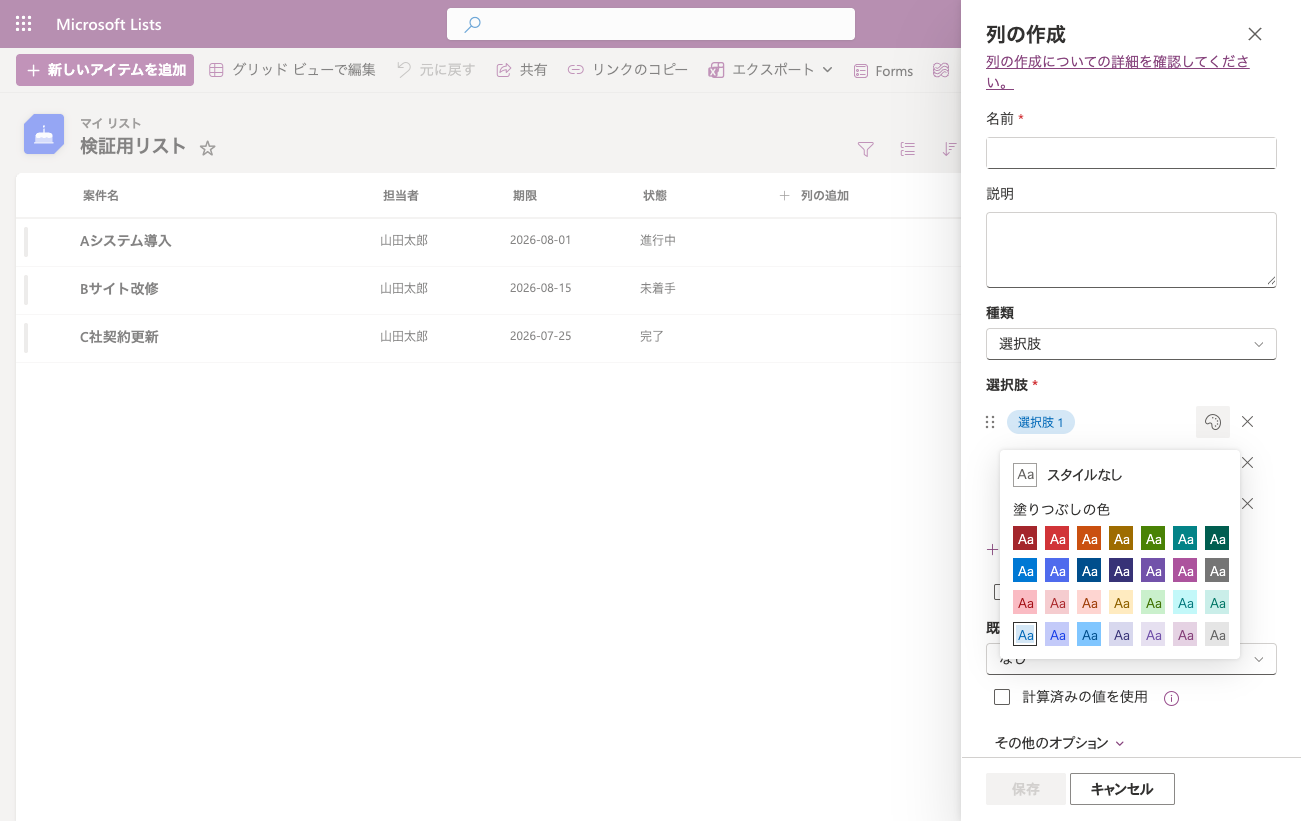Open the group-by icon beside filter

[908, 149]
